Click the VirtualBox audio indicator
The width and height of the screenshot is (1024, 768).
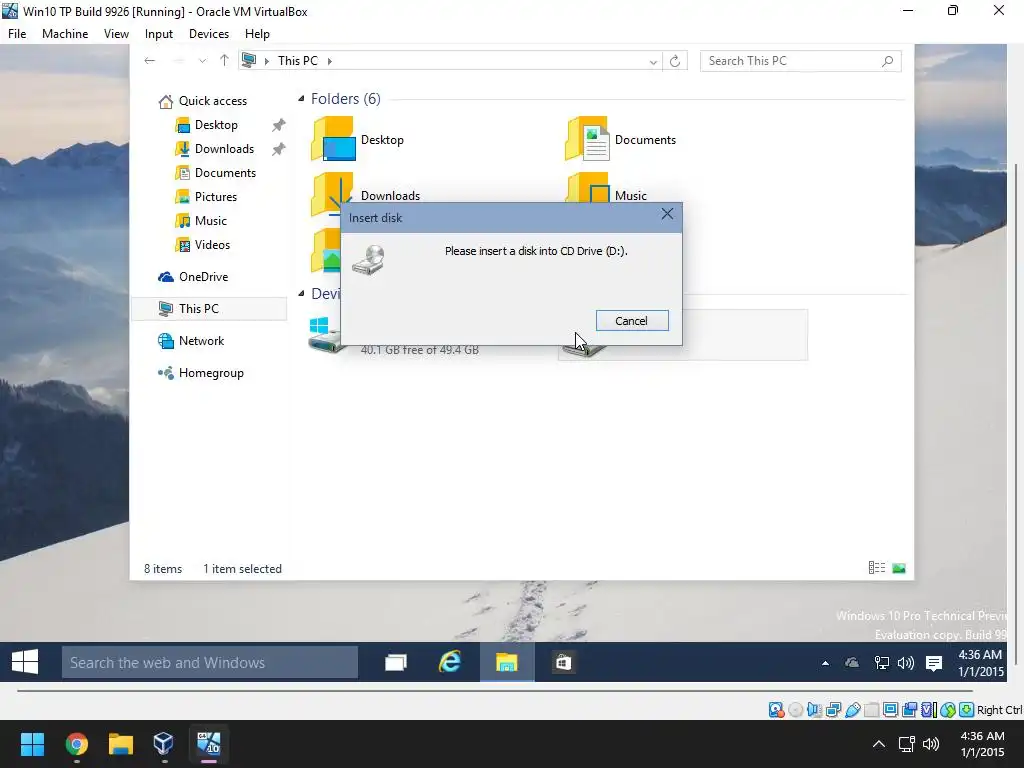[x=814, y=710]
